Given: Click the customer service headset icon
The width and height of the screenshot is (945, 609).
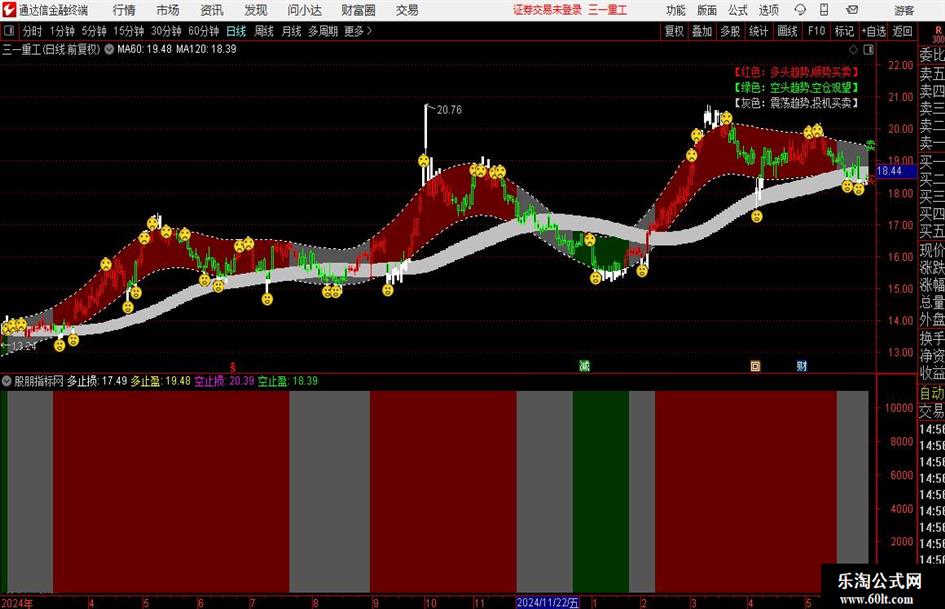Looking at the screenshot, I should (x=800, y=10).
